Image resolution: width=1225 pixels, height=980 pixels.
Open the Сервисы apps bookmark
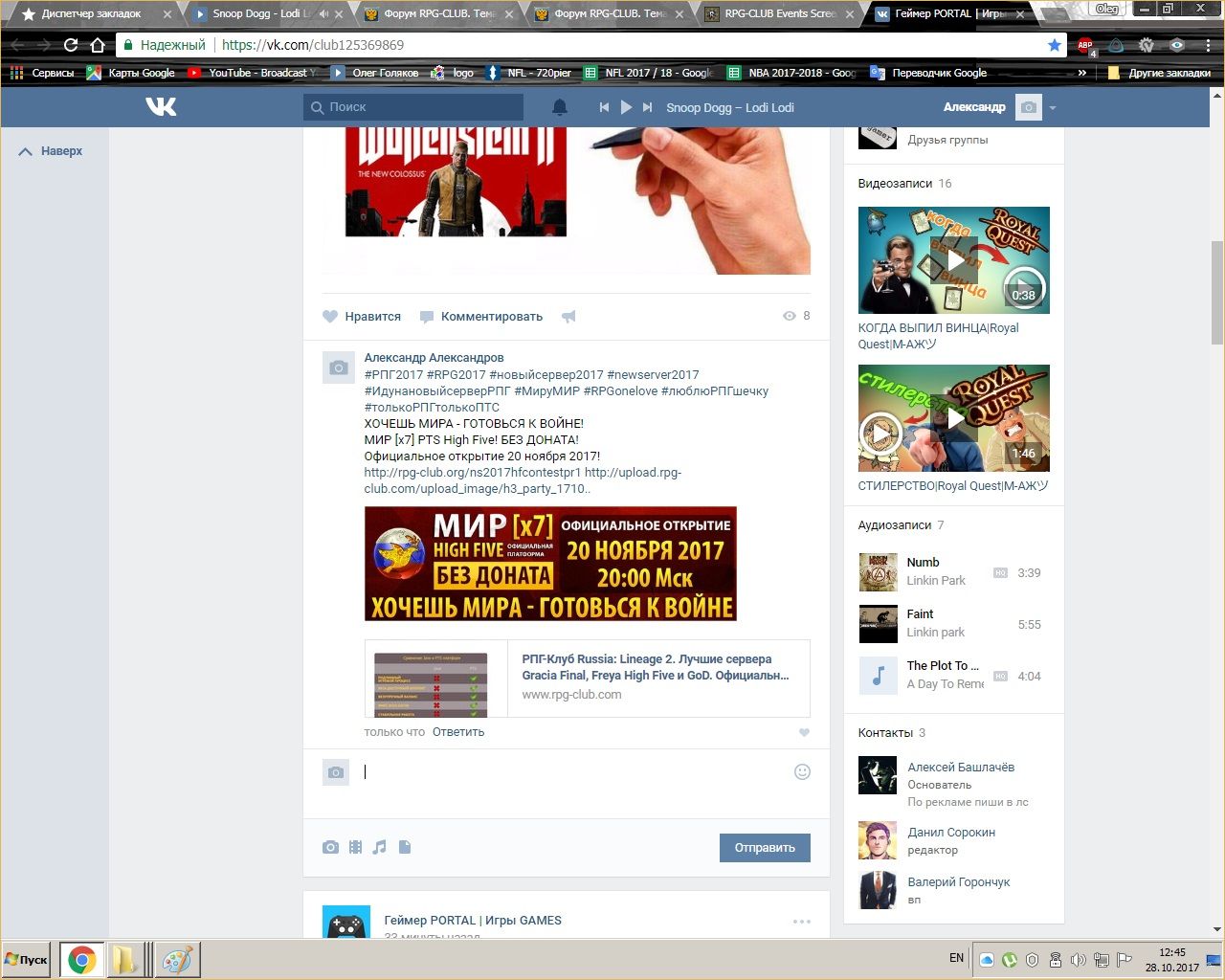(x=41, y=73)
